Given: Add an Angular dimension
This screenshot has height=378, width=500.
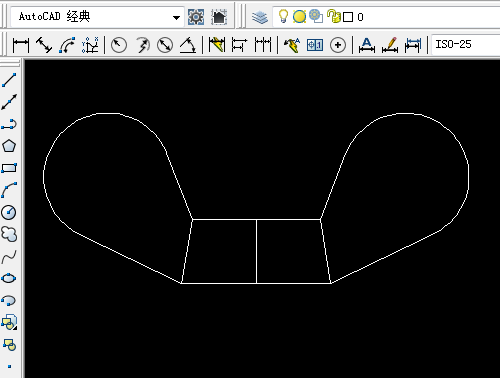Looking at the screenshot, I should [x=188, y=45].
